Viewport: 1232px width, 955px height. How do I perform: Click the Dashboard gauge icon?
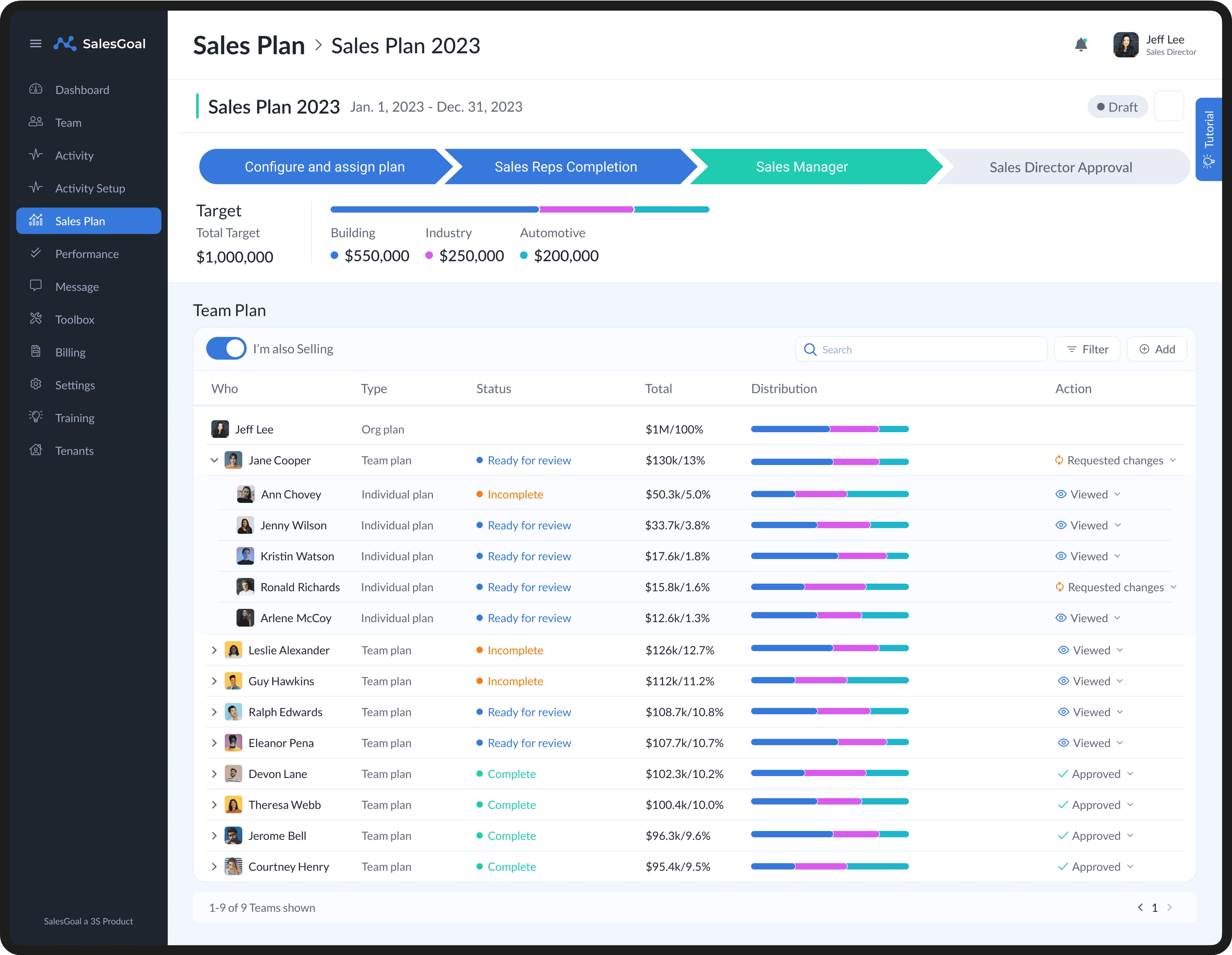[36, 89]
